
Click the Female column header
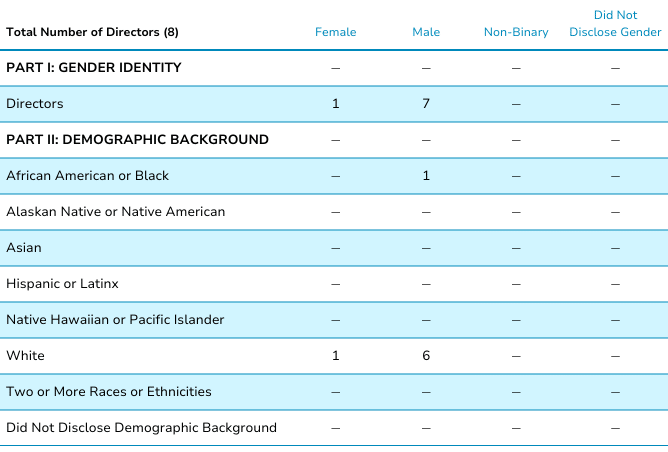tap(335, 32)
